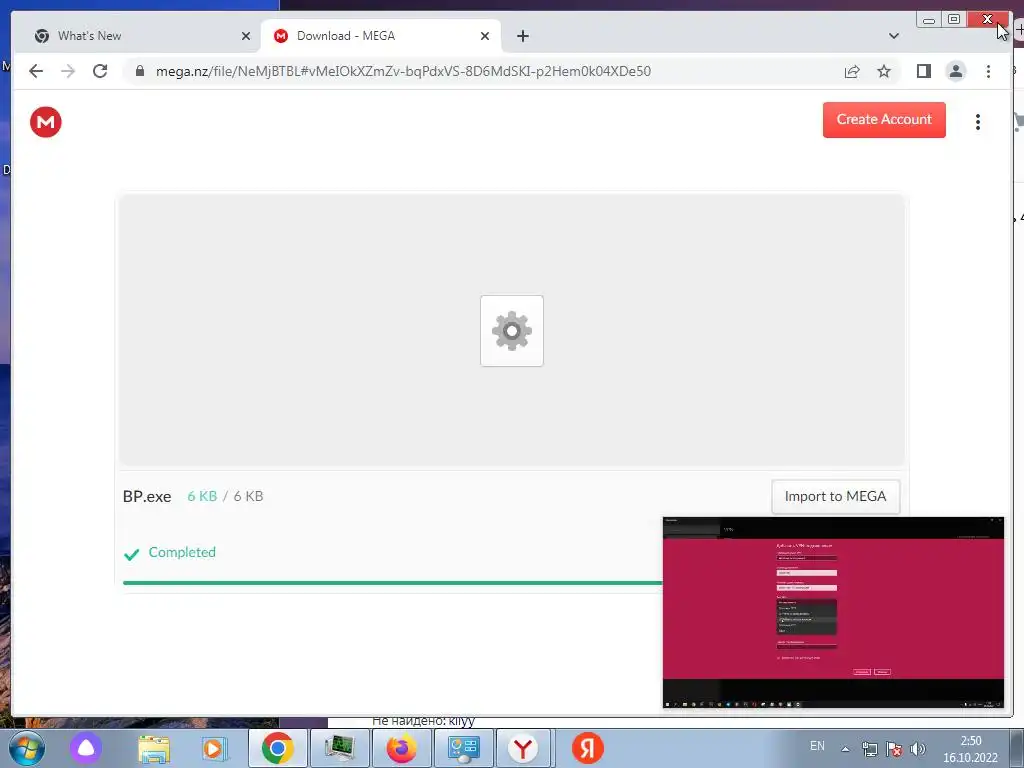This screenshot has height=768, width=1024.
Task: Open MEGA page three-dot menu
Action: [978, 122]
